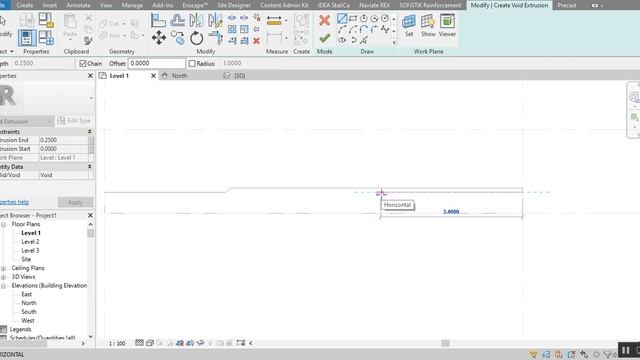
Task: Select the Pick Lines draw tool
Action: coord(364,40)
